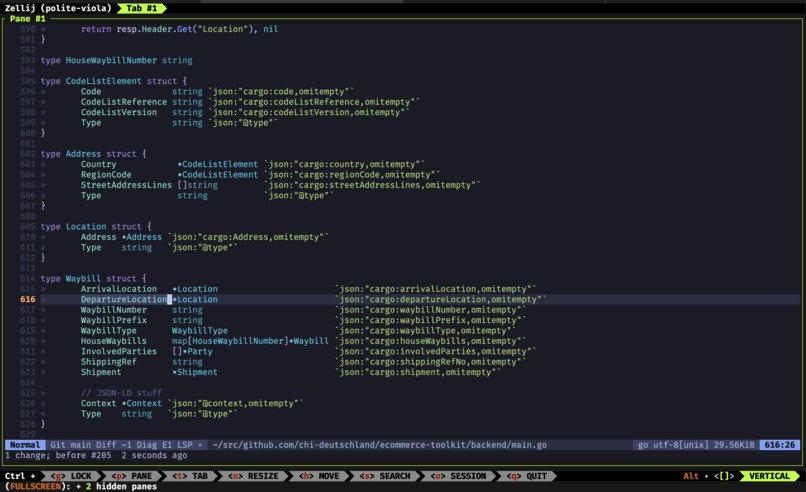Click the DepartureLocation field name
Image resolution: width=806 pixels, height=492 pixels.
point(124,299)
